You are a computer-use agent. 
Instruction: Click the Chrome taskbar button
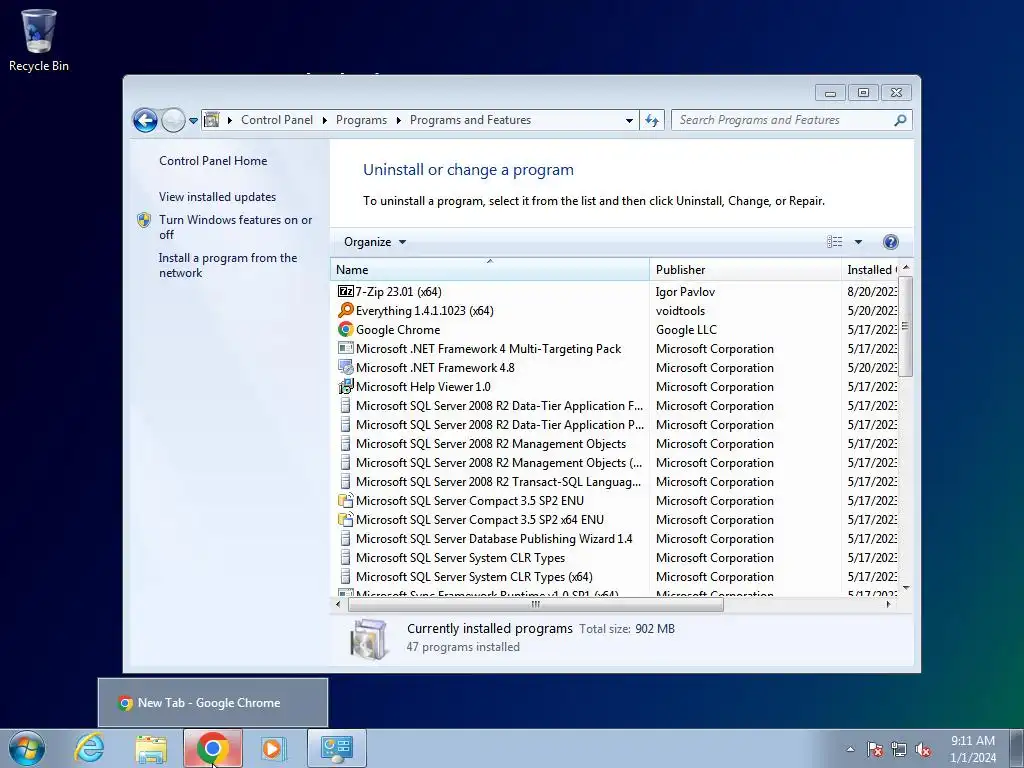(x=213, y=748)
